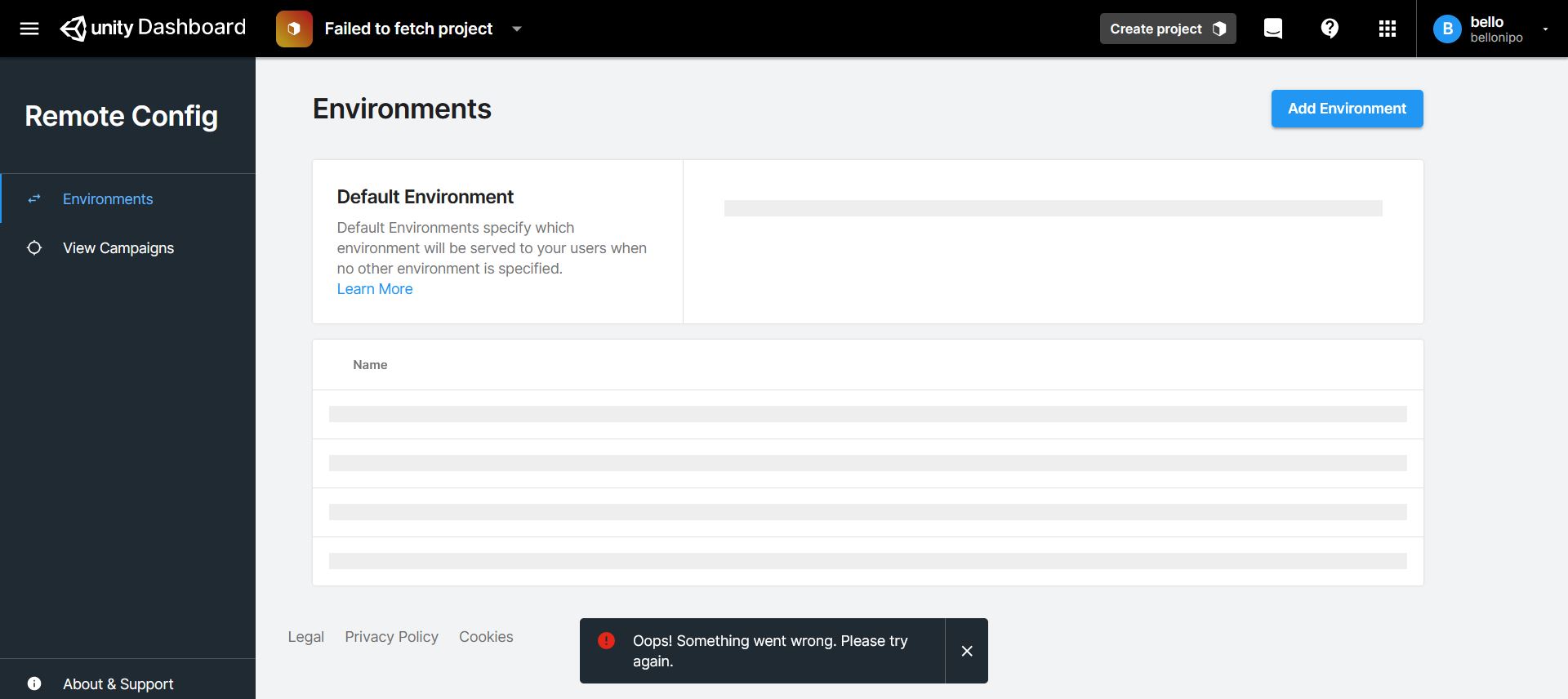Open the messages chat icon
This screenshot has width=1568, height=699.
pos(1273,29)
